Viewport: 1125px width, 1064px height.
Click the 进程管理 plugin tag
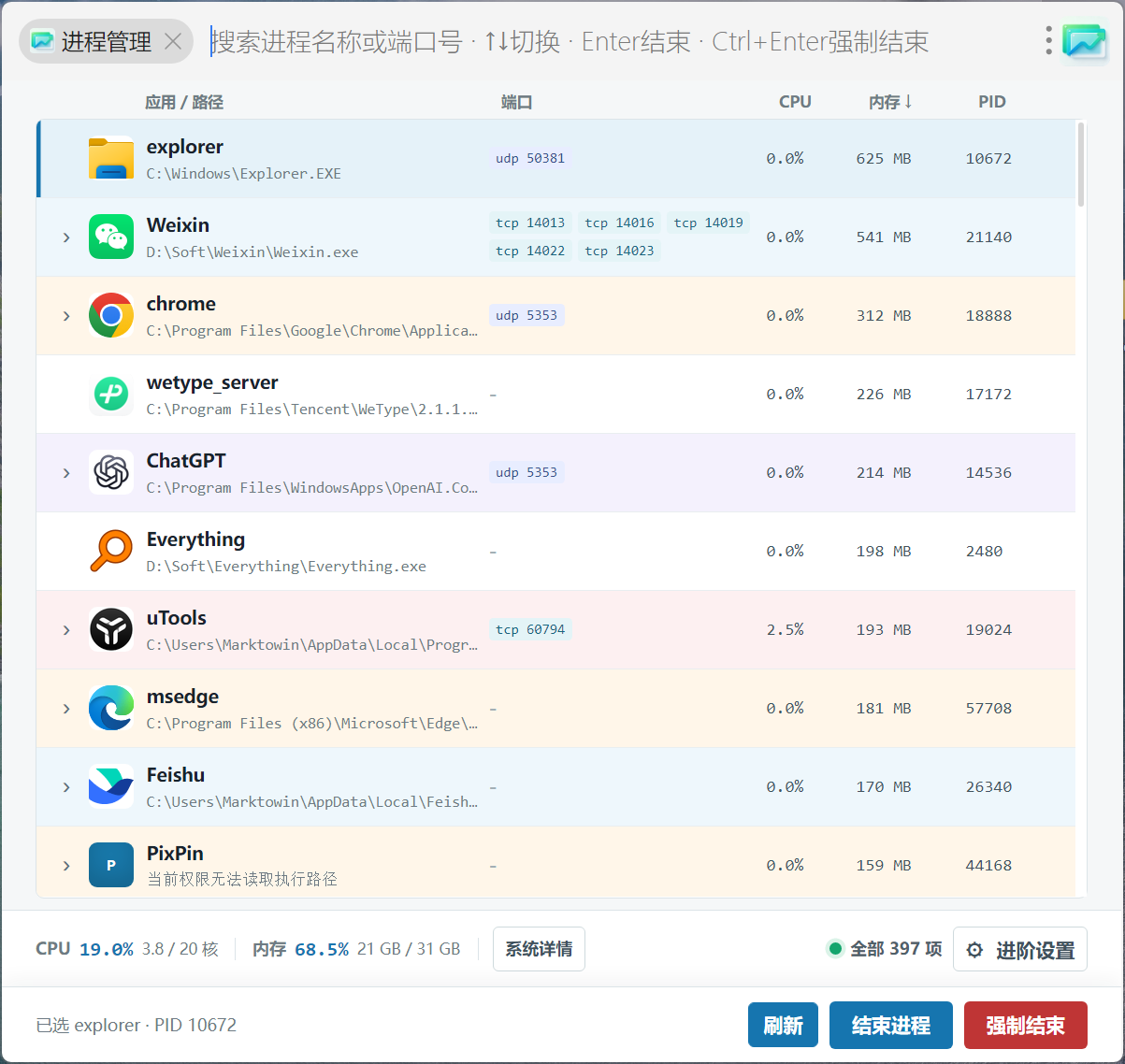[x=106, y=41]
